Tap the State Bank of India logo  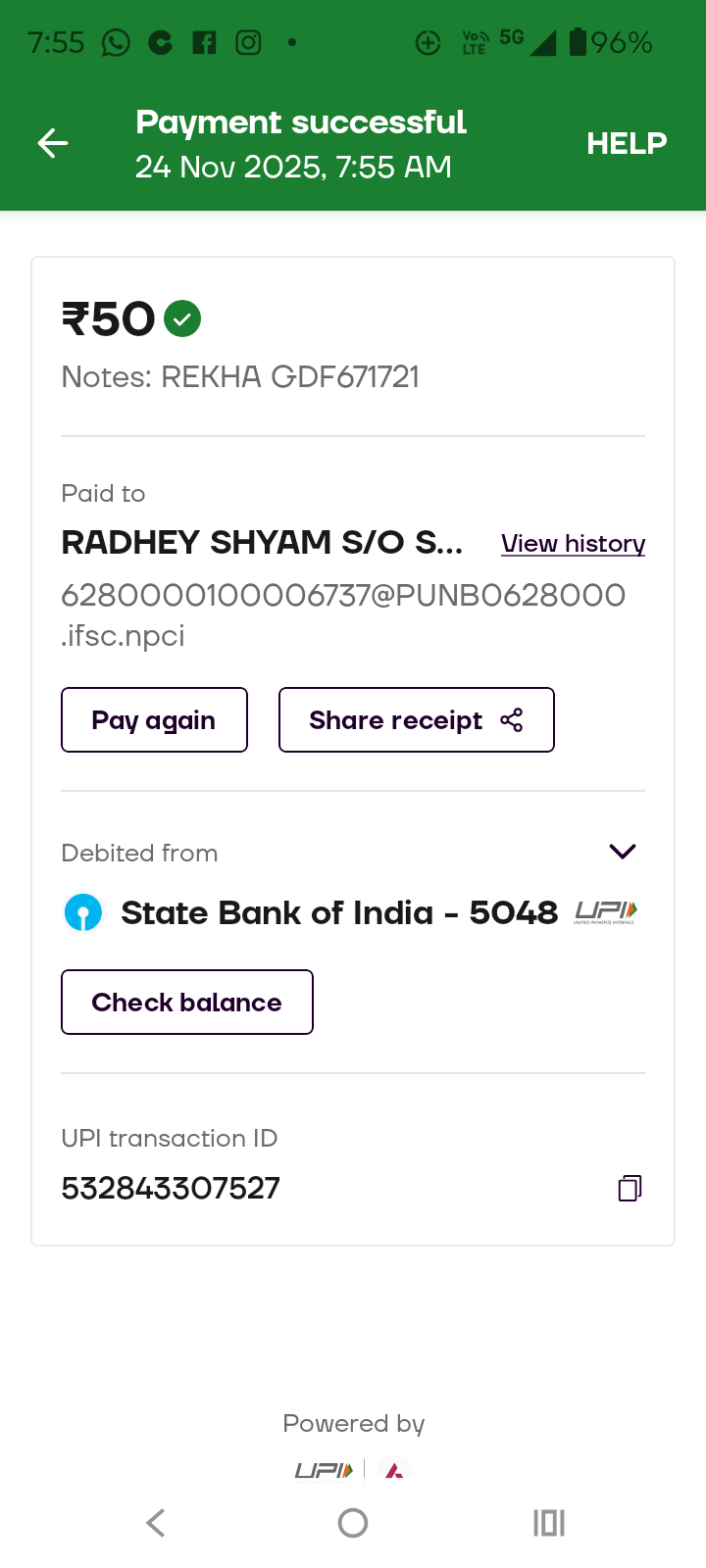pos(83,912)
